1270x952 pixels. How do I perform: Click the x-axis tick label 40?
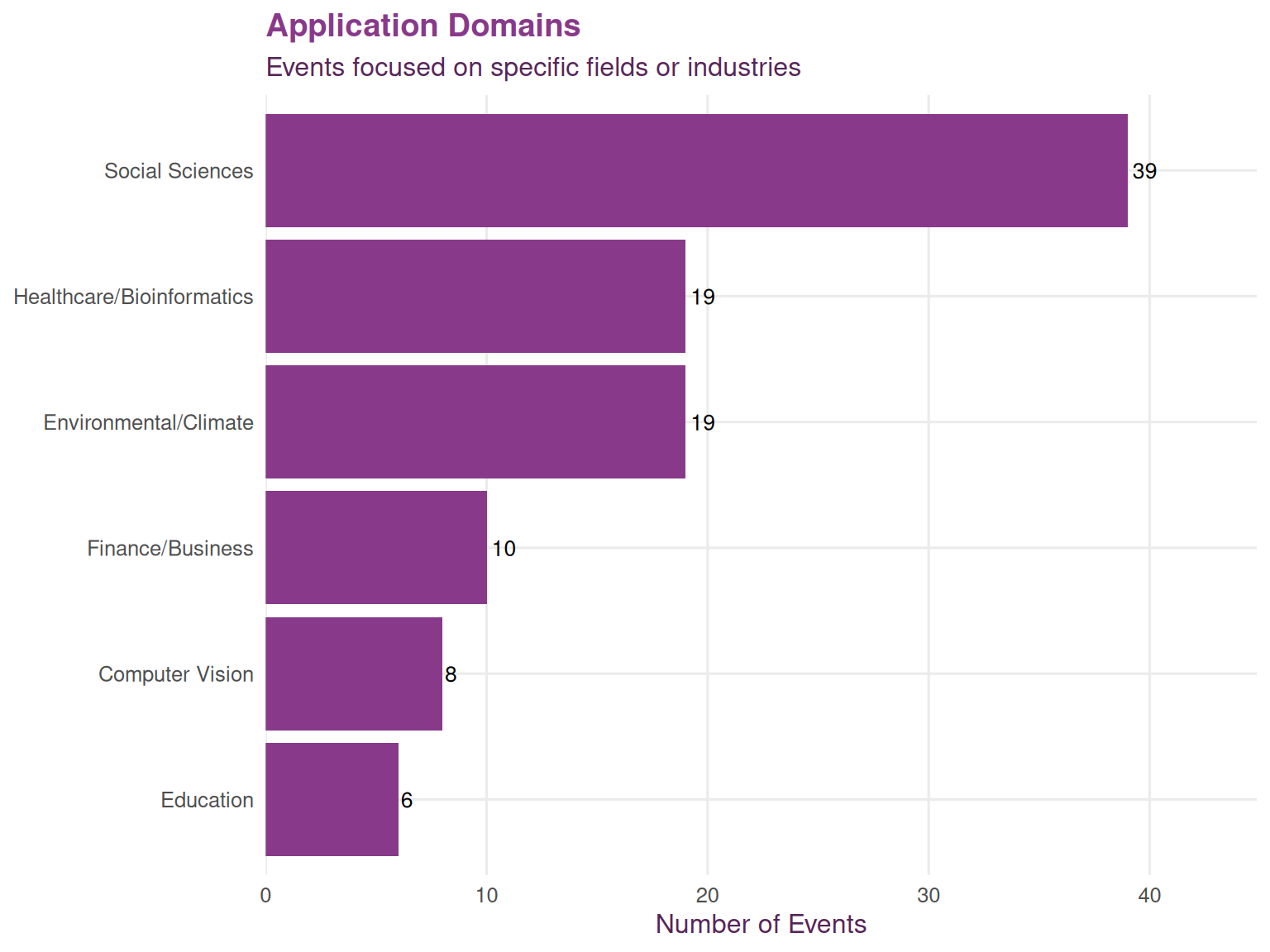pyautogui.click(x=1149, y=896)
